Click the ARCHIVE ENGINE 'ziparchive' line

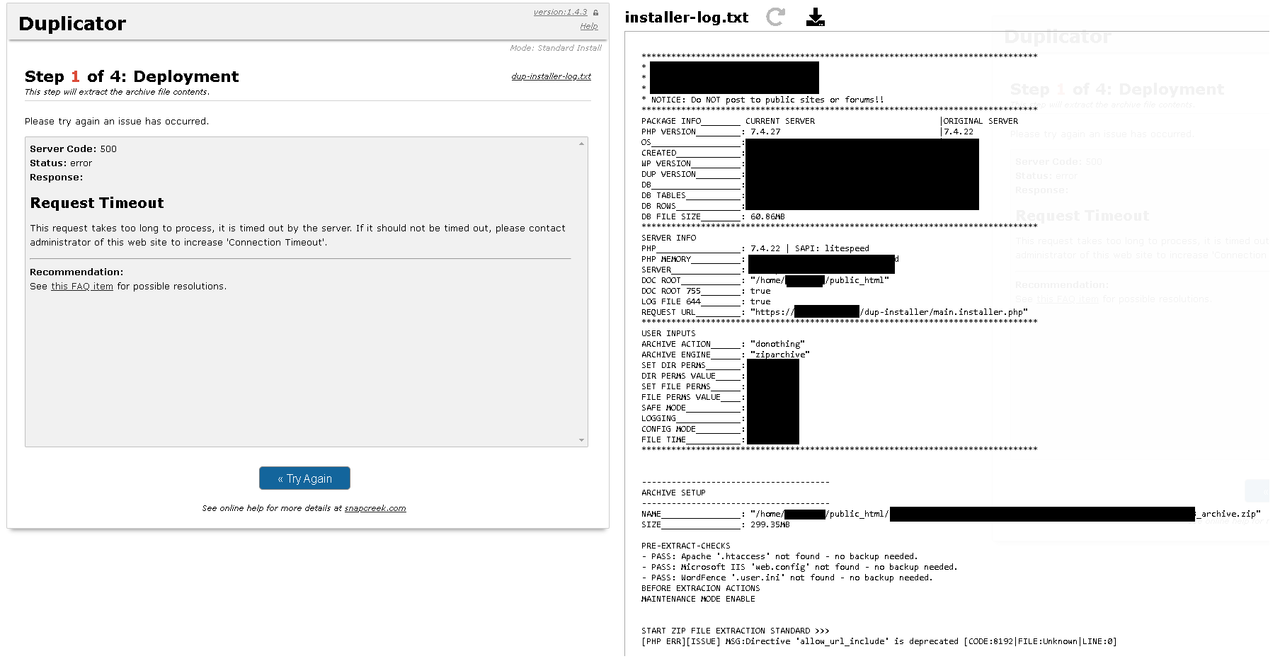726,355
